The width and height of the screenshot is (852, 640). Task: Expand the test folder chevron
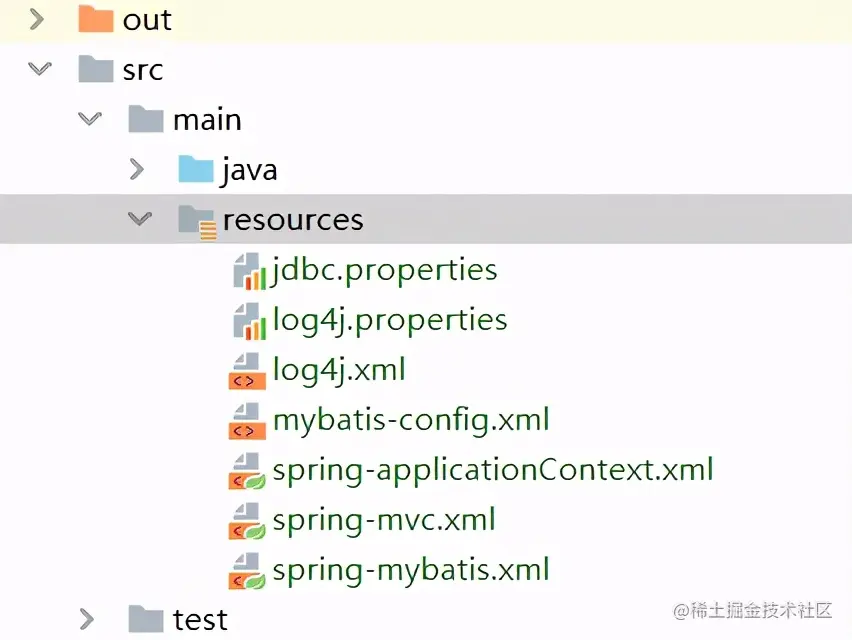tap(86, 619)
